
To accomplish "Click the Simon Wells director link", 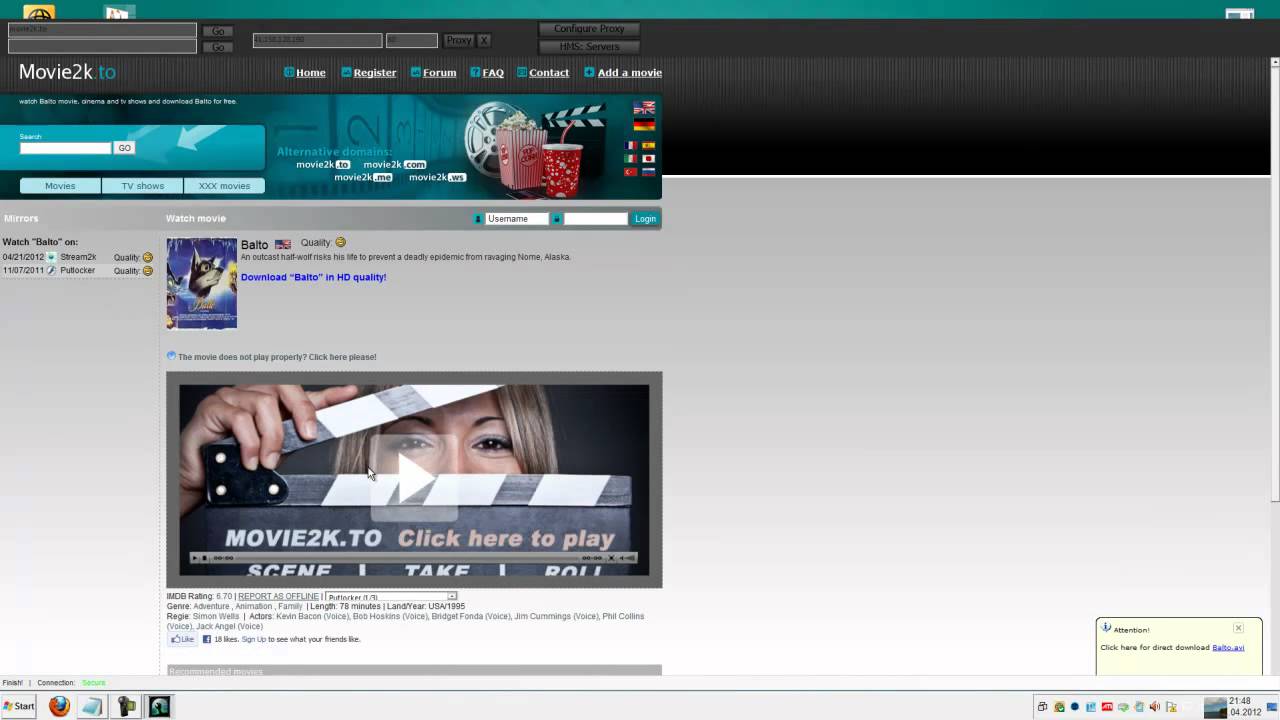I will click(x=216, y=616).
